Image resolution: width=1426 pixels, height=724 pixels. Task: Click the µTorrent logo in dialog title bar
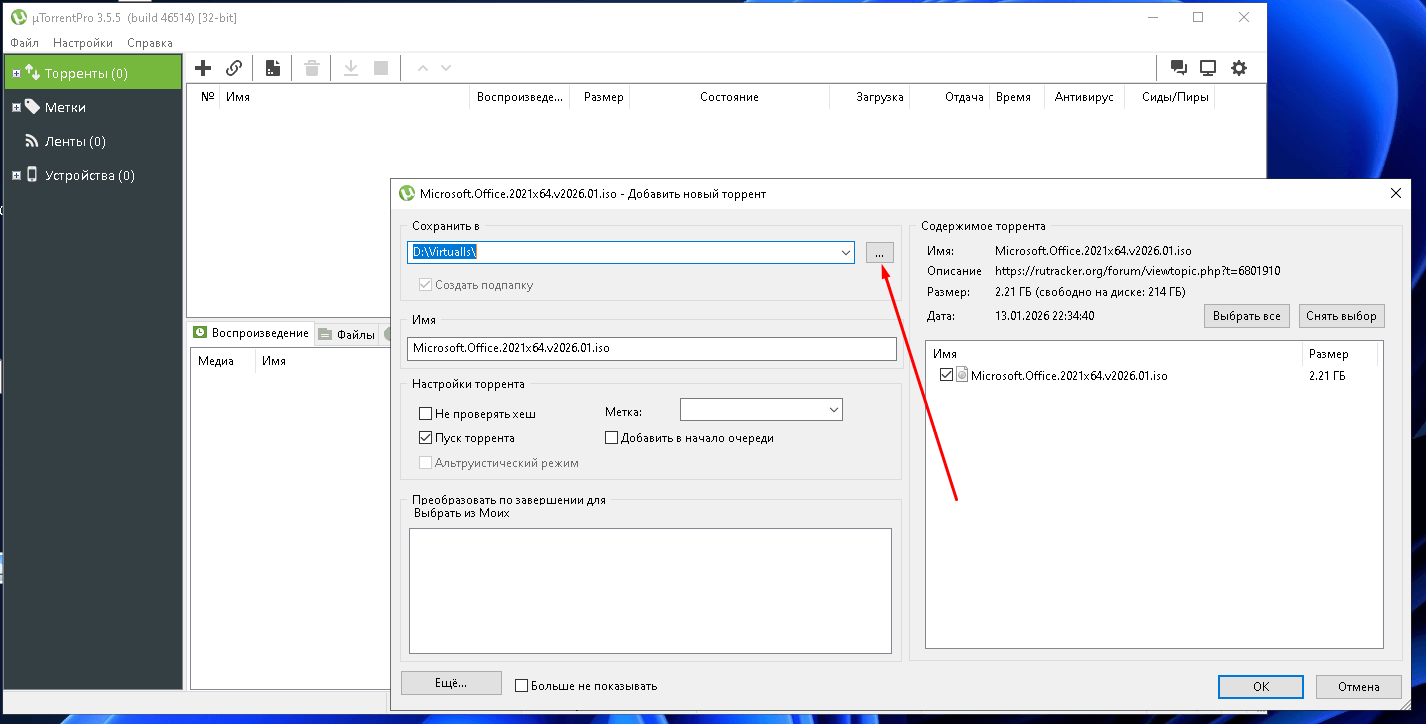click(407, 193)
